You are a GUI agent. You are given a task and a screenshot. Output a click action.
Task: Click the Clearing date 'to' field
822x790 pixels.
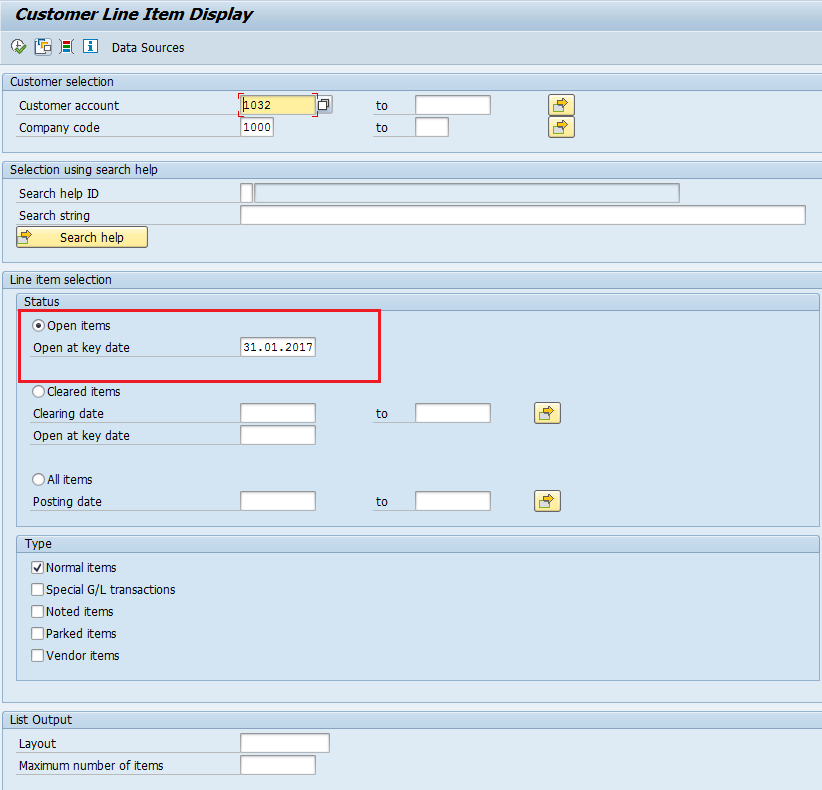pos(453,413)
